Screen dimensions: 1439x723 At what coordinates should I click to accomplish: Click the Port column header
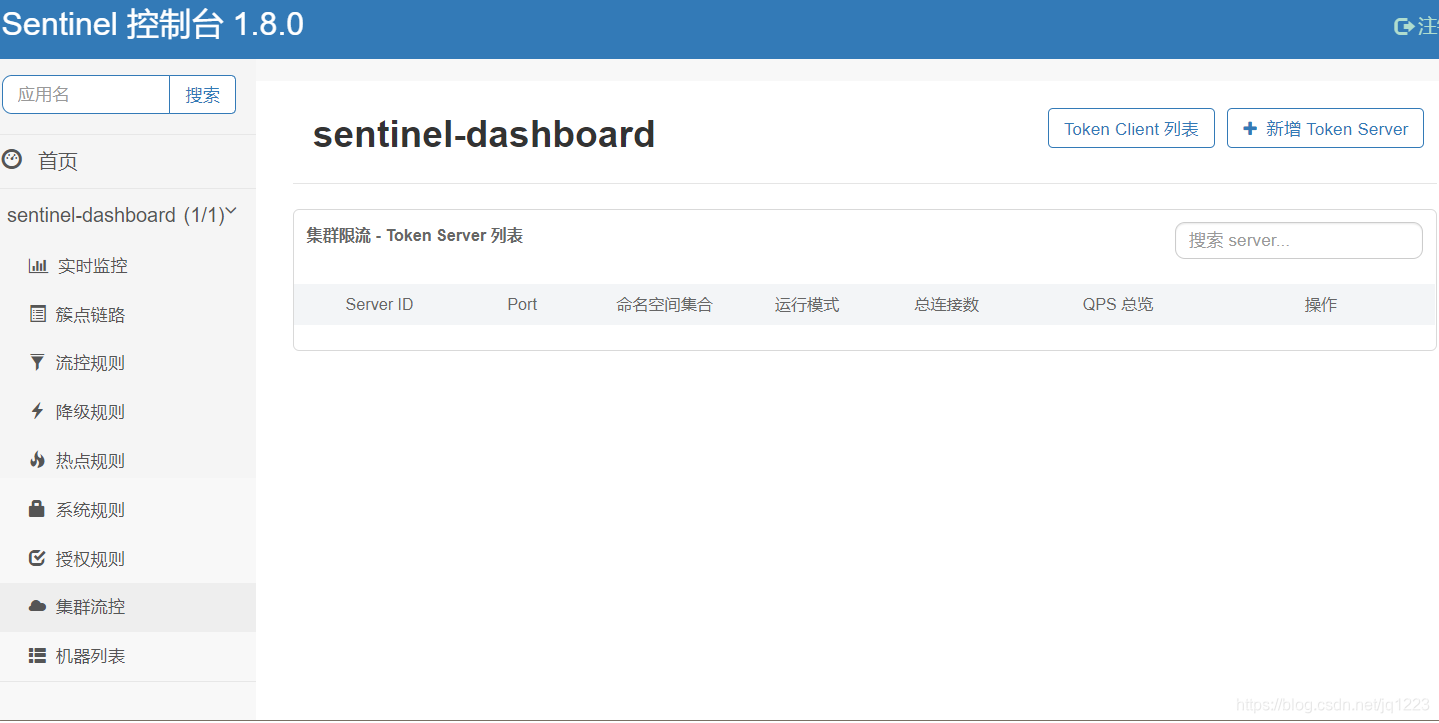[x=522, y=304]
